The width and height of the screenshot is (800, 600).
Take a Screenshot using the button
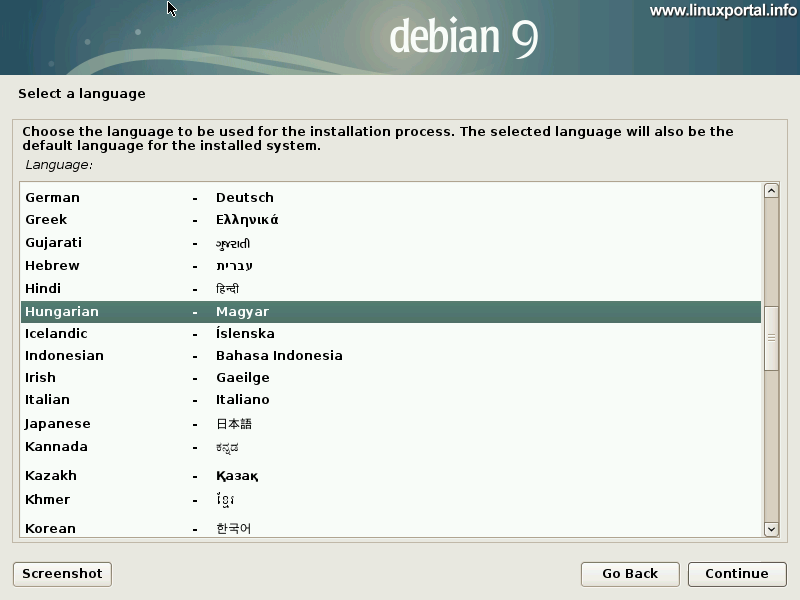[62, 574]
